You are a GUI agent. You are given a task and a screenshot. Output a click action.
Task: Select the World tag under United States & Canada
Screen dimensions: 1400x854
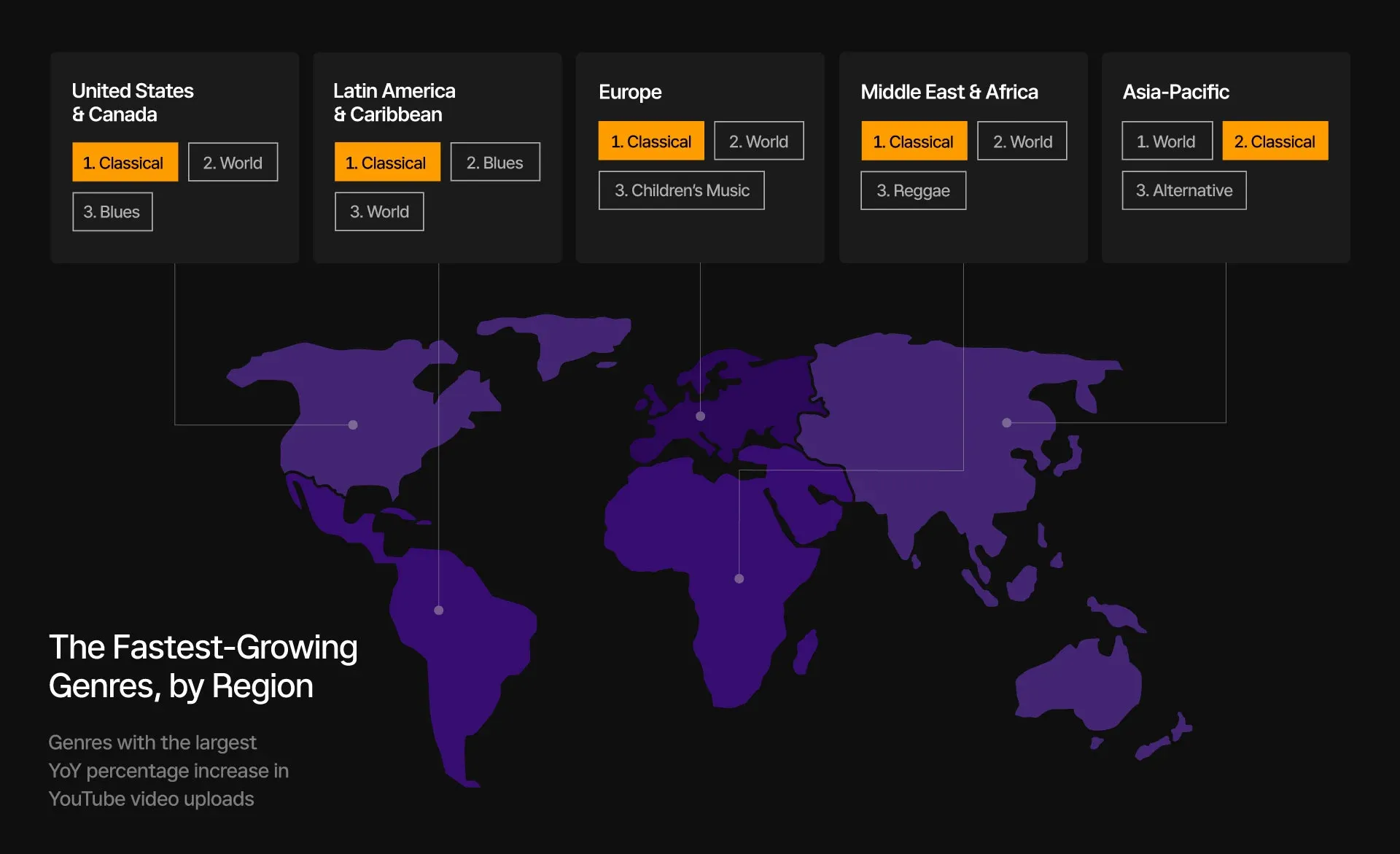point(233,162)
